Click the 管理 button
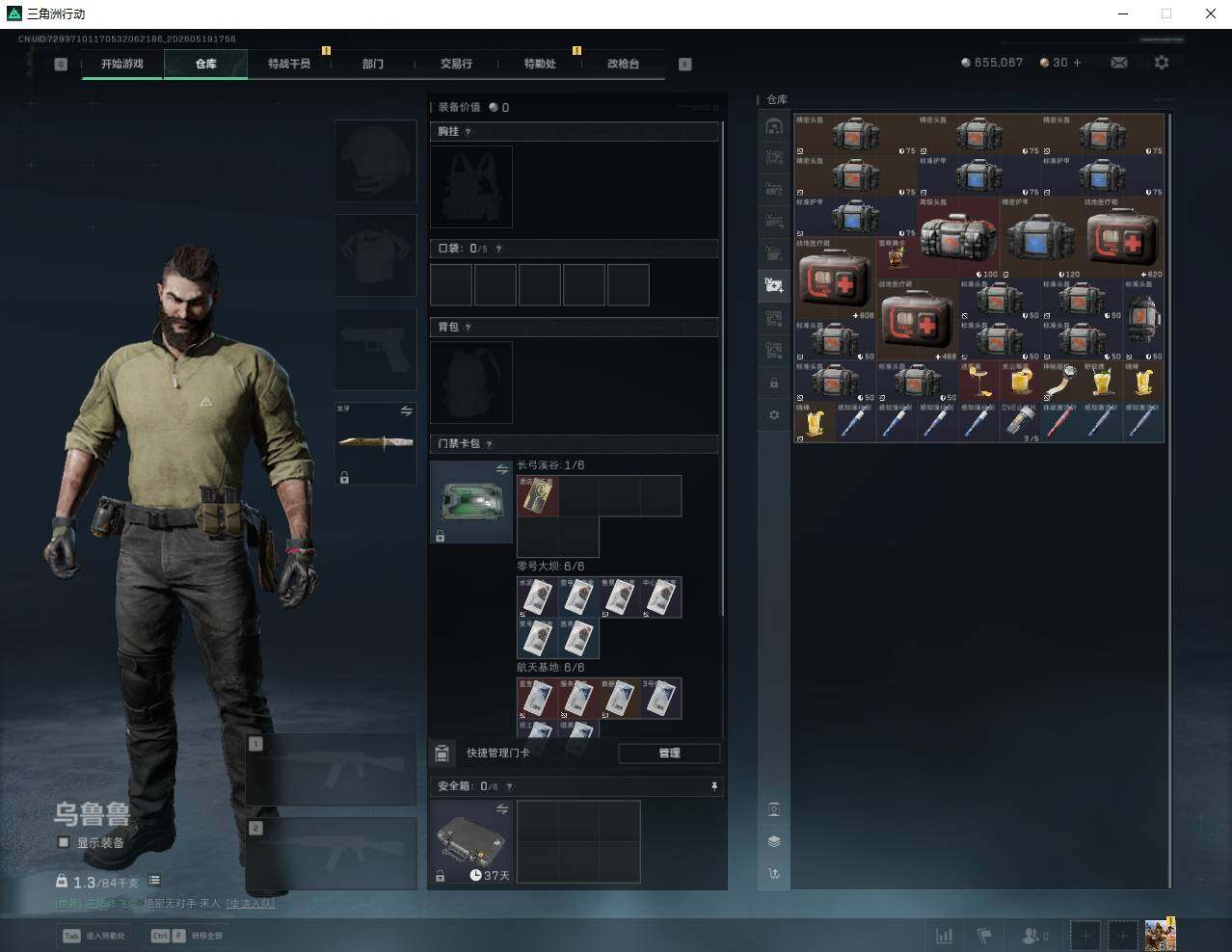This screenshot has width=1232, height=952. point(669,753)
